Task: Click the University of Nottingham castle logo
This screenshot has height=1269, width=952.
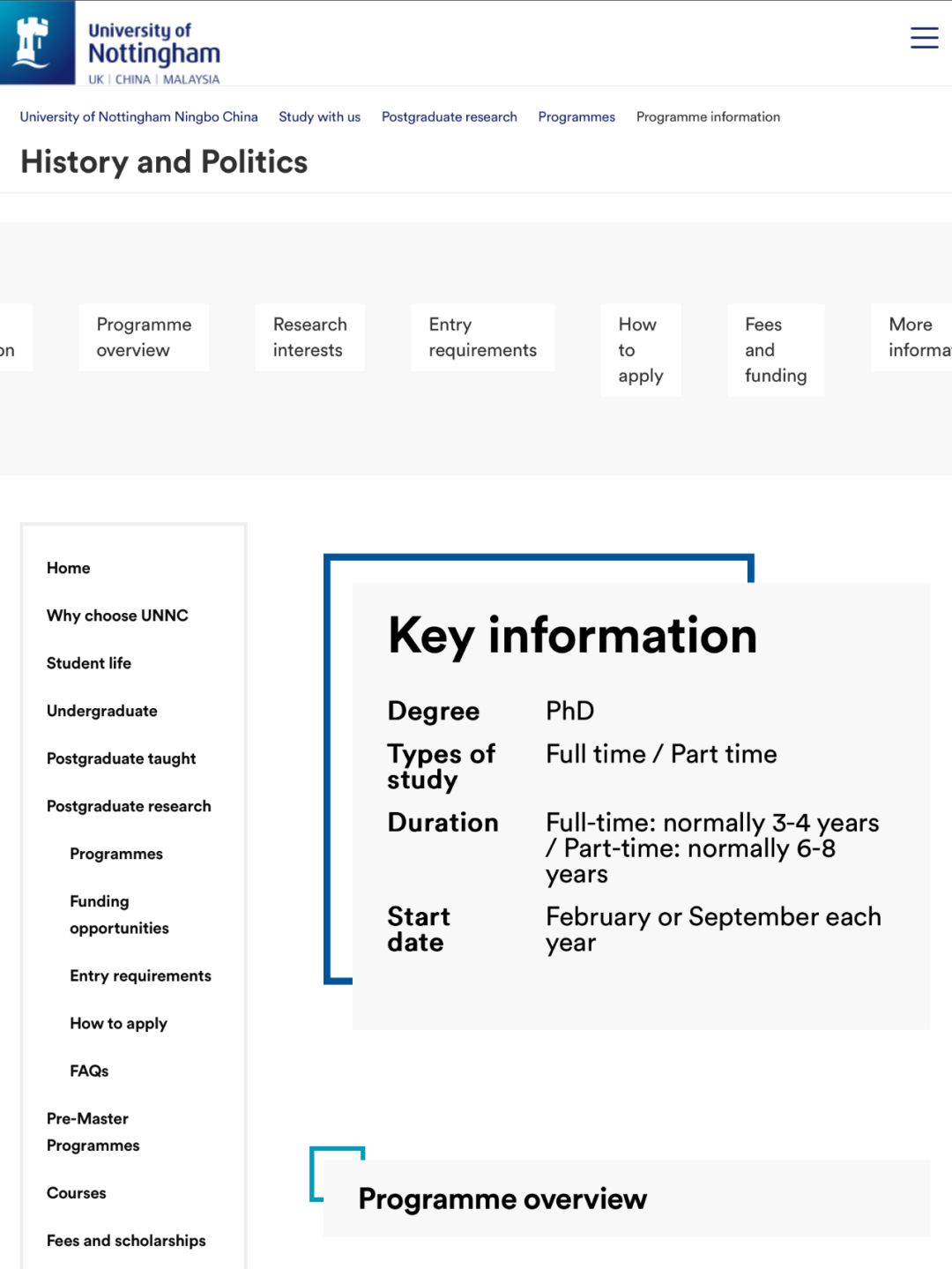Action: pyautogui.click(x=37, y=42)
